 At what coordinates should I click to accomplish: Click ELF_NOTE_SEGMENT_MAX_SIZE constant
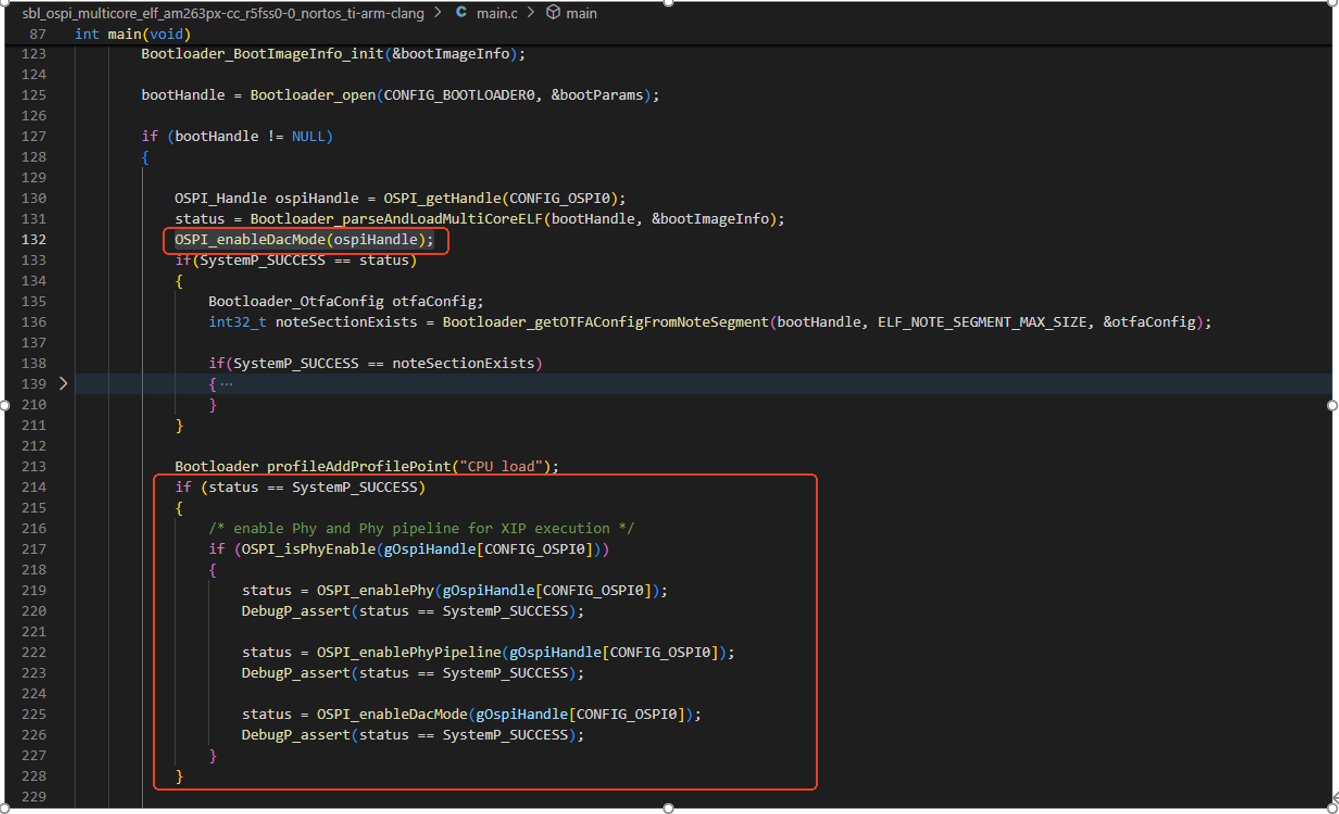click(x=982, y=322)
